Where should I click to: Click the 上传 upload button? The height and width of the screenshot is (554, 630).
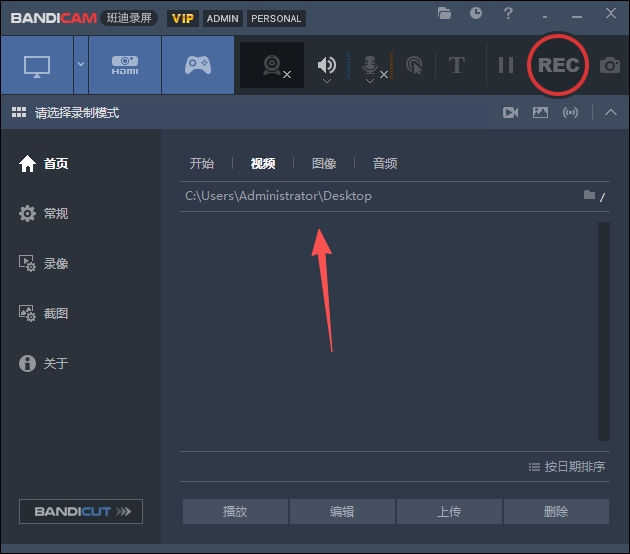coord(449,511)
